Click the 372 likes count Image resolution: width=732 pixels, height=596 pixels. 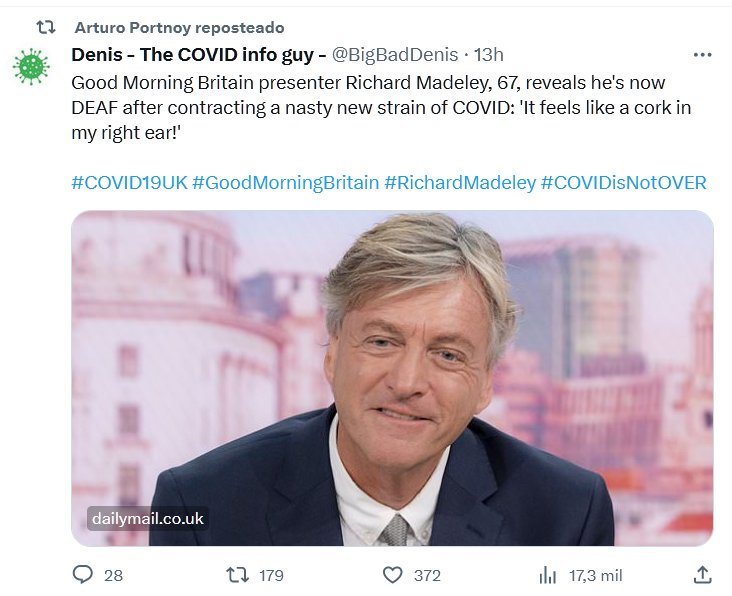tap(427, 575)
